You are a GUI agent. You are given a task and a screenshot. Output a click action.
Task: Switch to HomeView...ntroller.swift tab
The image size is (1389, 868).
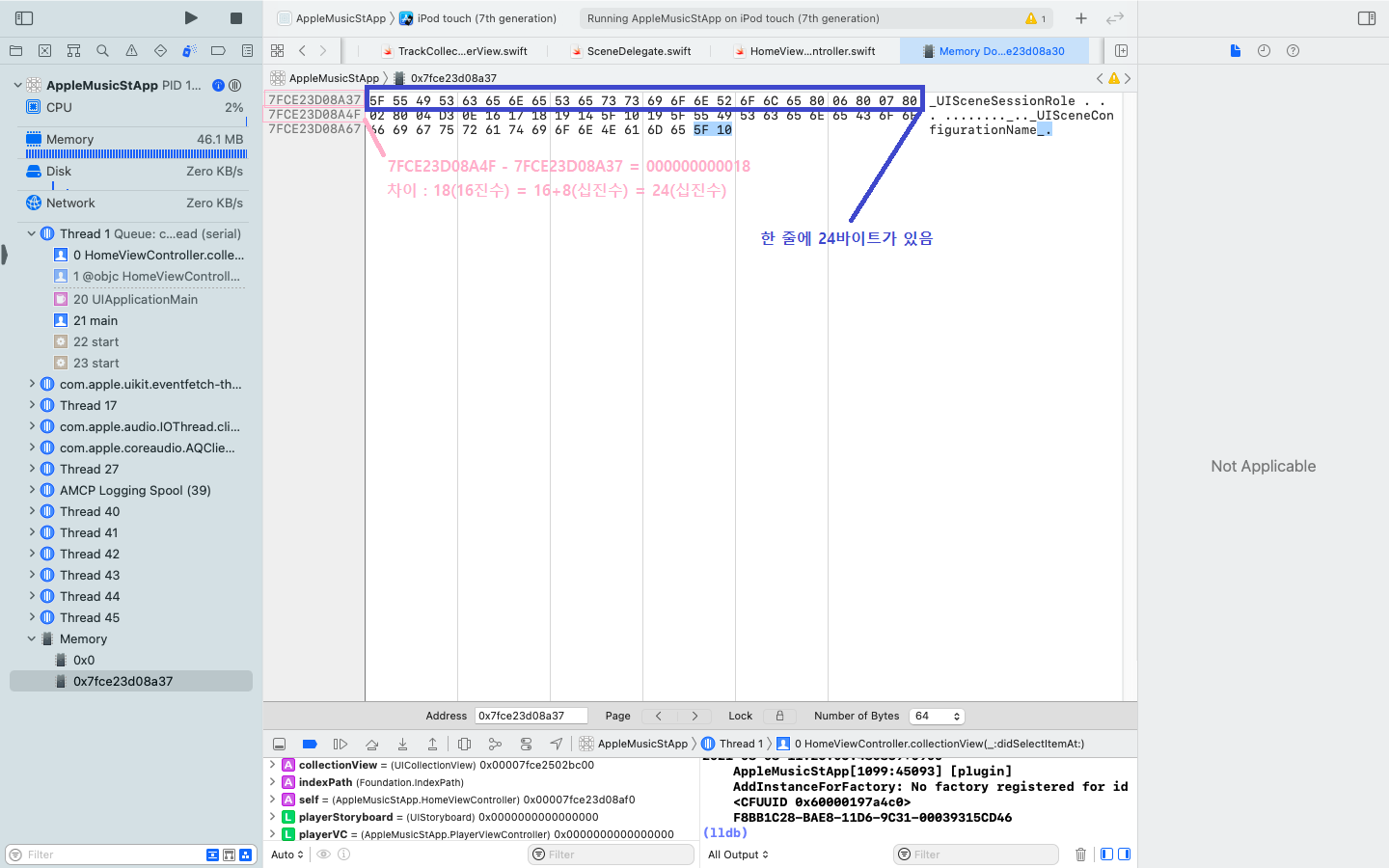point(804,51)
